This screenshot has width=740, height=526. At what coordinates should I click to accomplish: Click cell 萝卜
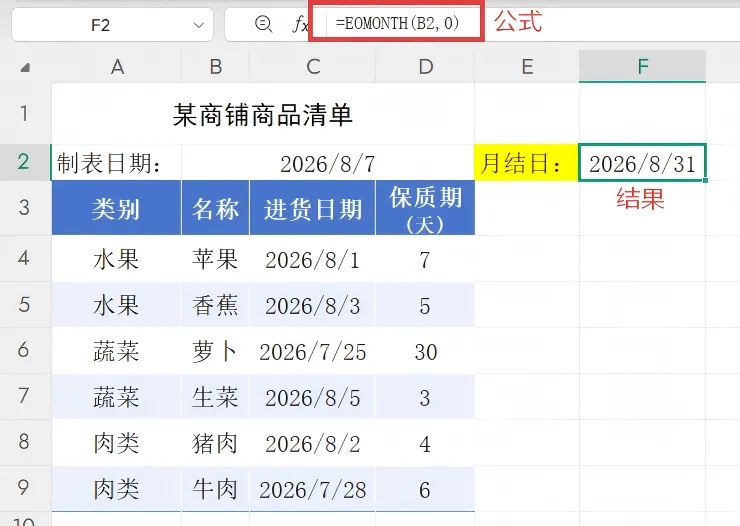[x=216, y=351]
